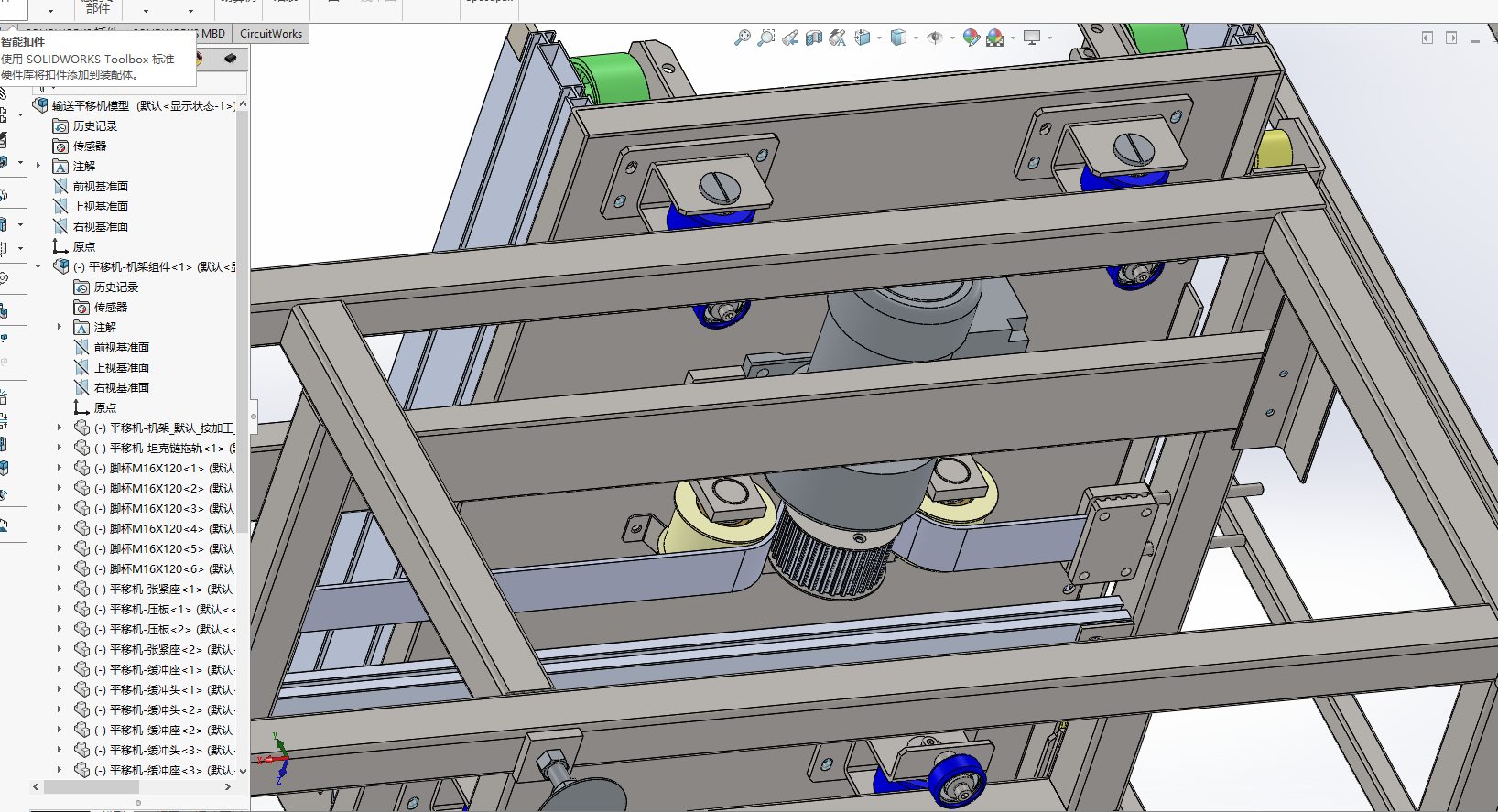Click the Zoom to Fit icon
Image resolution: width=1498 pixels, height=812 pixels.
743,38
